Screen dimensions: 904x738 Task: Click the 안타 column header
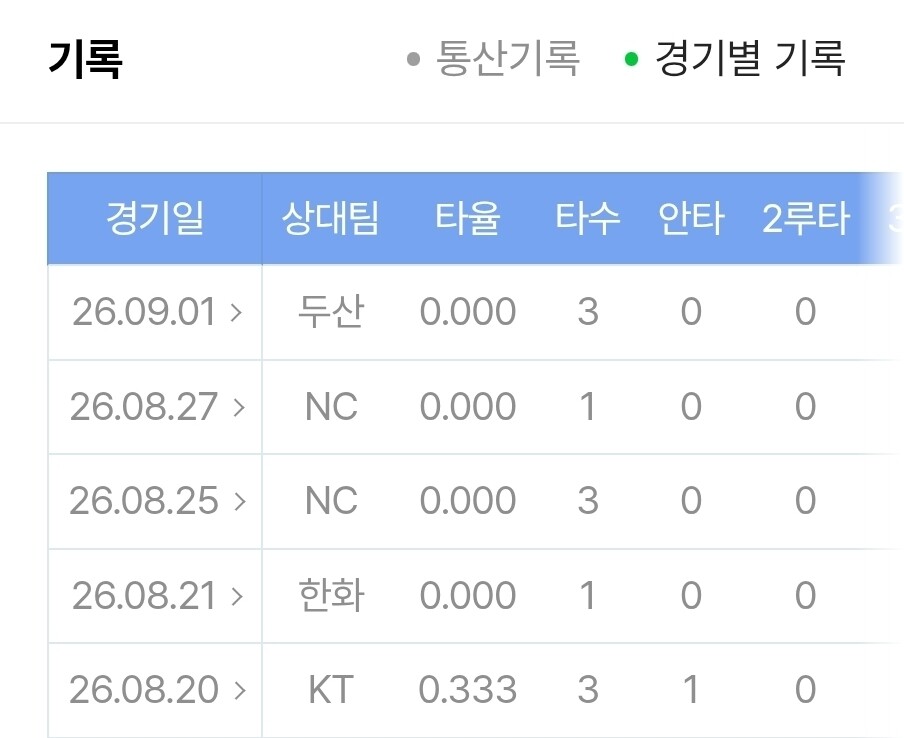pyautogui.click(x=691, y=218)
